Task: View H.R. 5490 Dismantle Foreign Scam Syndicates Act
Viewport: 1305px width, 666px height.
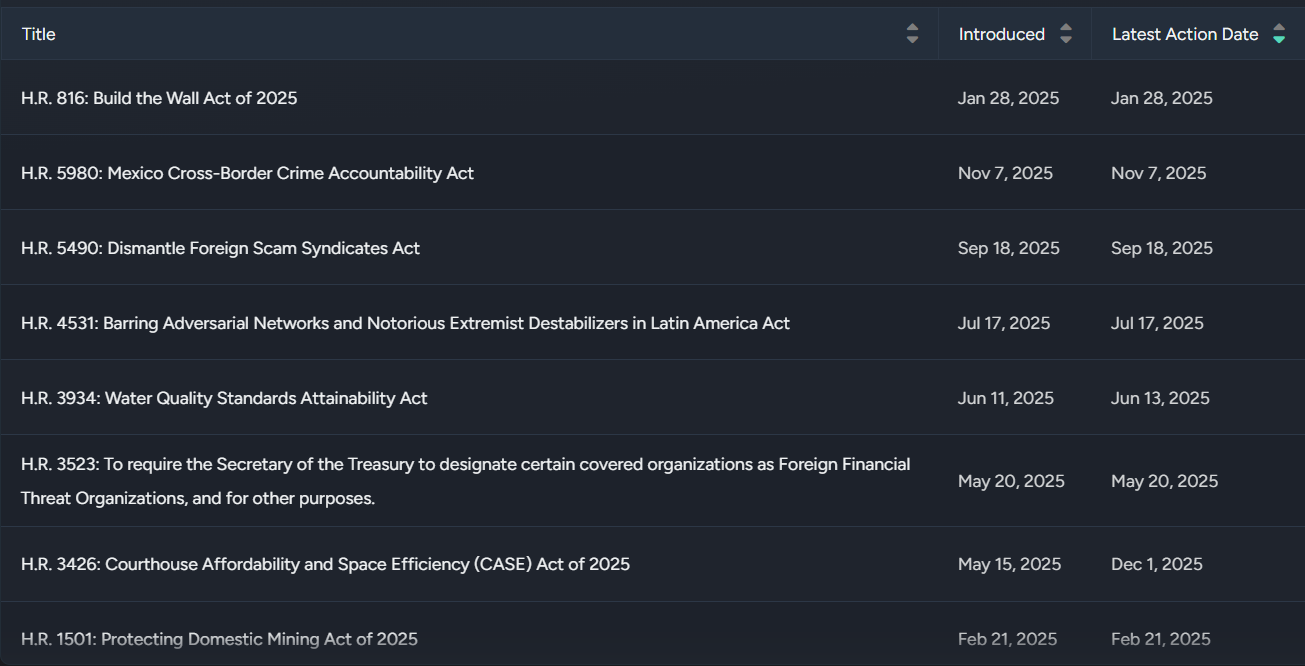Action: pos(220,248)
